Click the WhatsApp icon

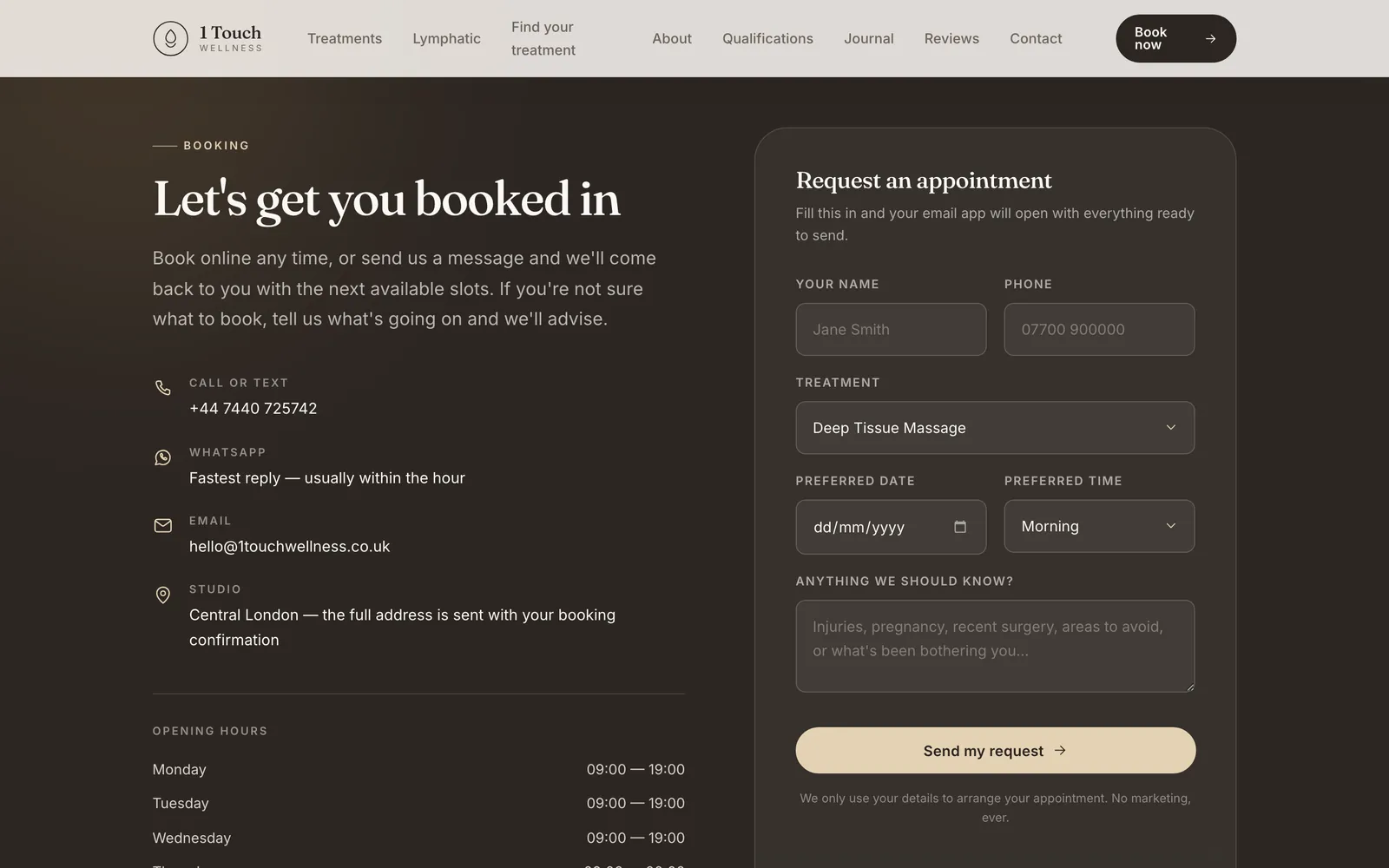pyautogui.click(x=162, y=457)
